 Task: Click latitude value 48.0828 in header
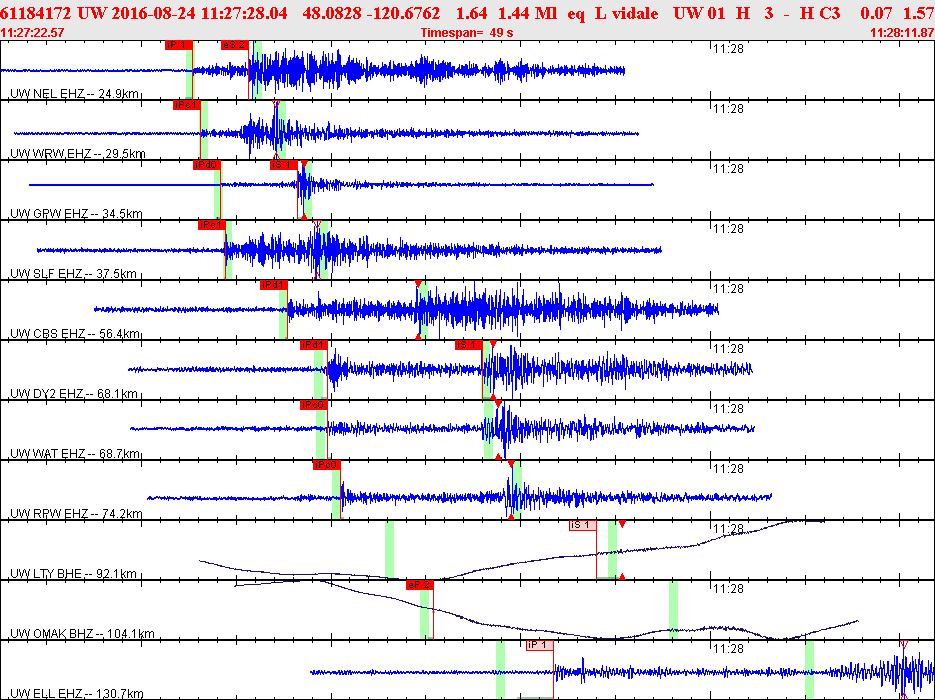pos(330,13)
